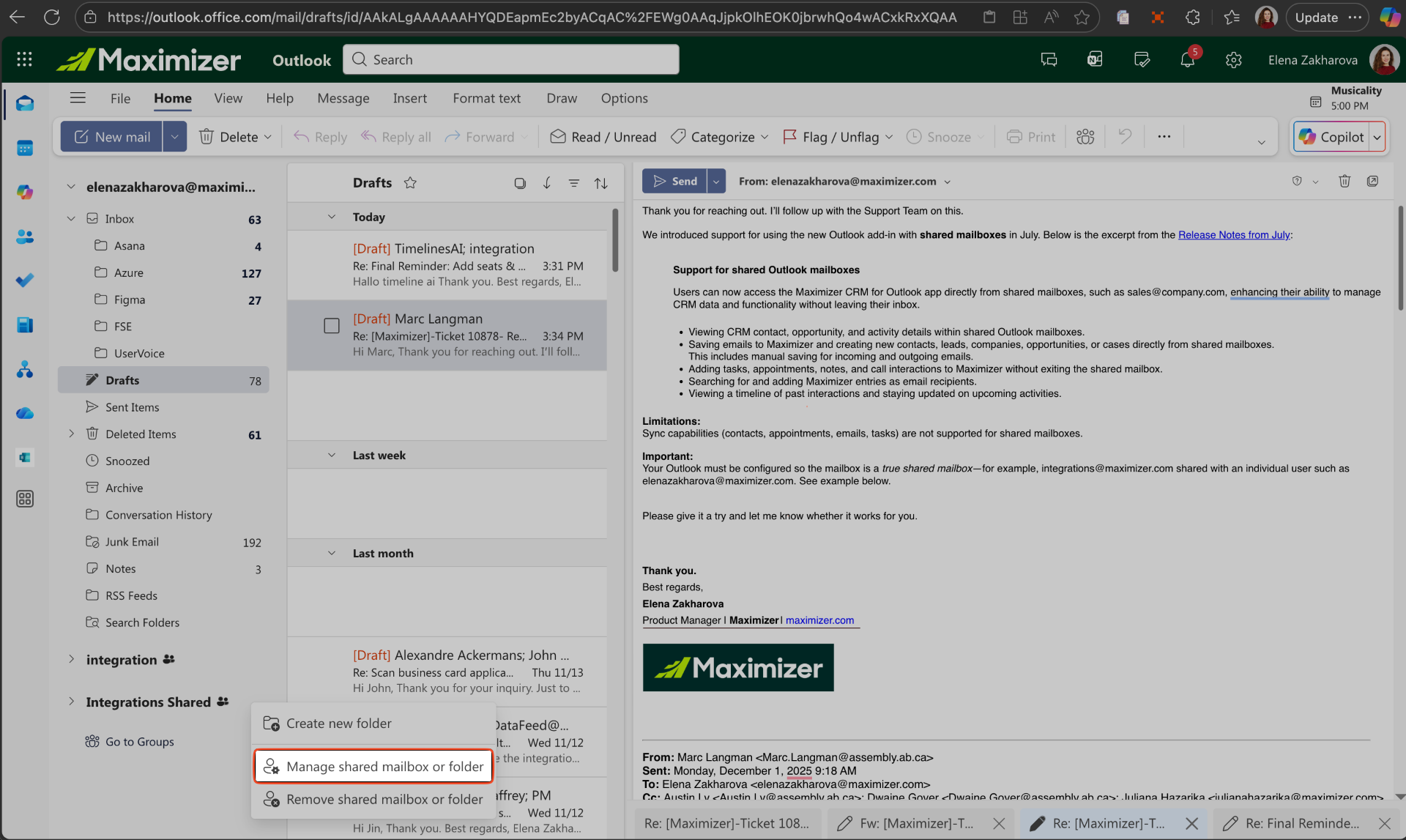The height and width of the screenshot is (840, 1406).
Task: Toggle select-all mode in Drafts list
Action: [520, 183]
